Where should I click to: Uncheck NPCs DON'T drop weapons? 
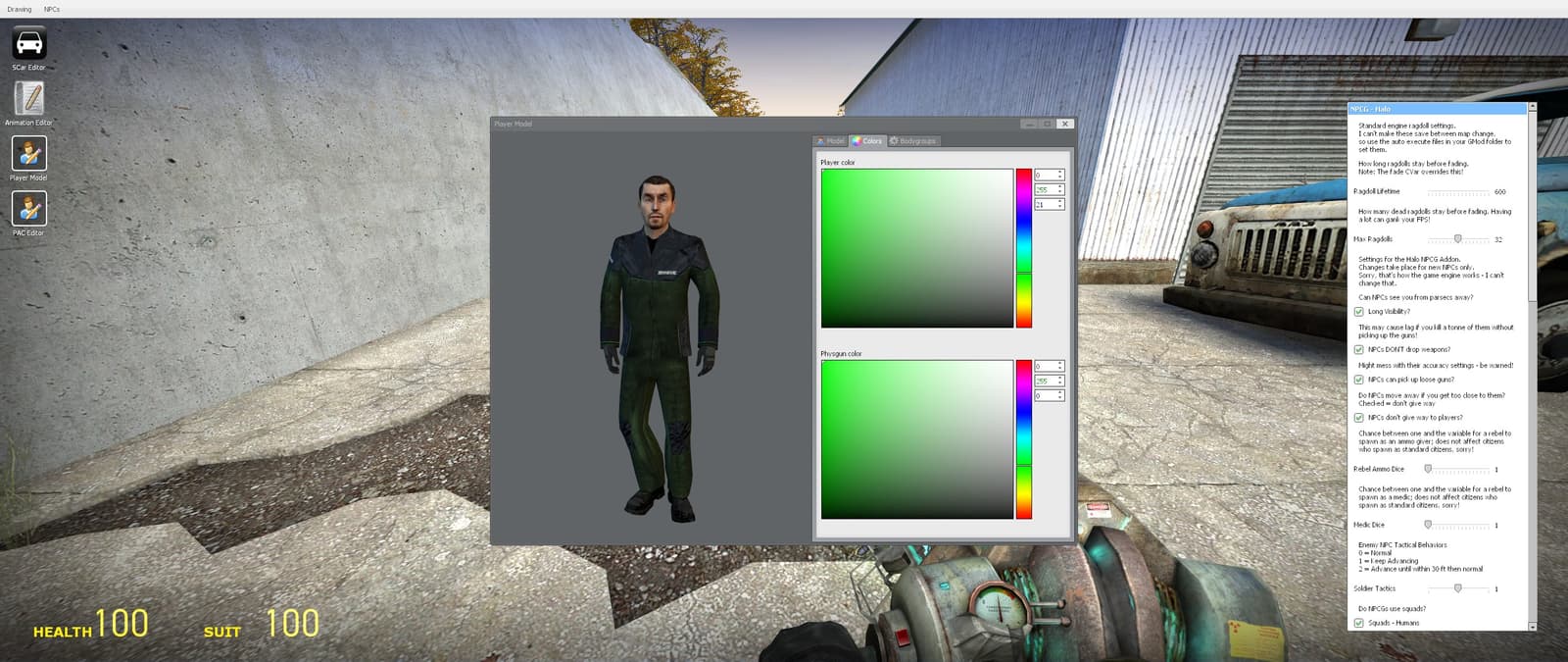point(1358,349)
